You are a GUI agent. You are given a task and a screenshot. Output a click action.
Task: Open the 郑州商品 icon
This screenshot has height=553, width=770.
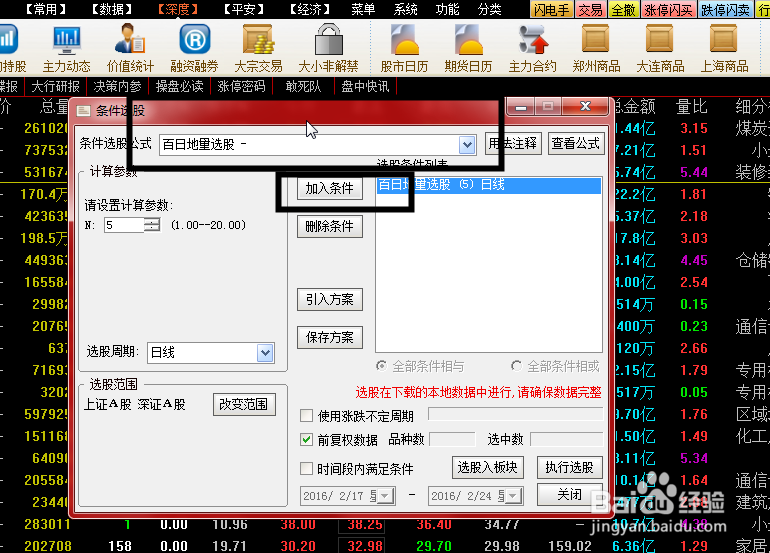[x=596, y=47]
